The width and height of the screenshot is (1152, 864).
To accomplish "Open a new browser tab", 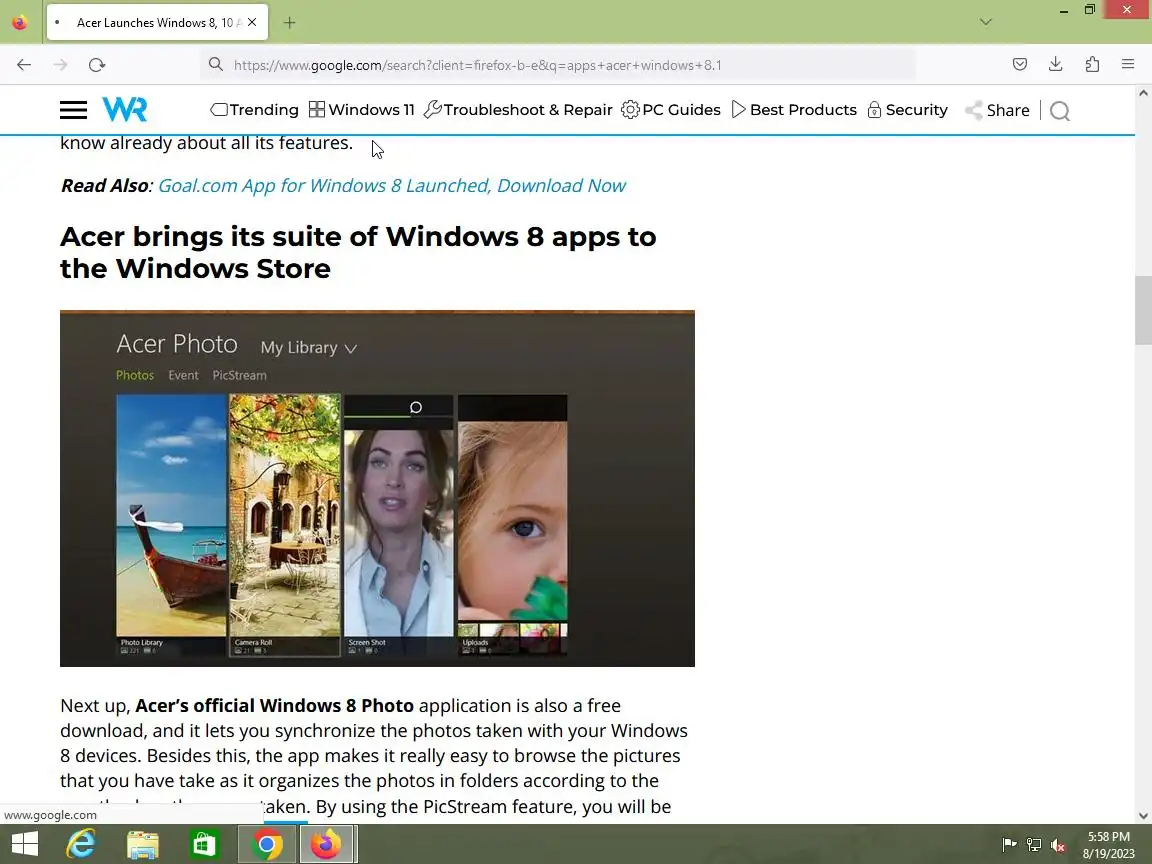I will tap(289, 23).
